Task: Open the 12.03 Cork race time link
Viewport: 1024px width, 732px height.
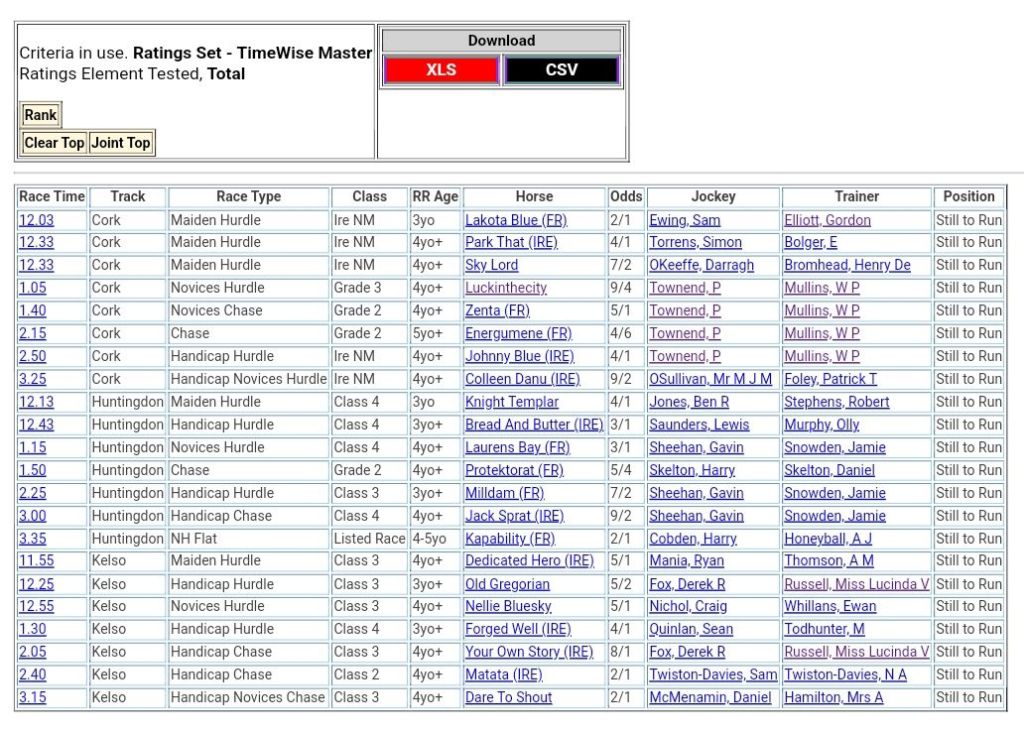Action: pyautogui.click(x=36, y=220)
